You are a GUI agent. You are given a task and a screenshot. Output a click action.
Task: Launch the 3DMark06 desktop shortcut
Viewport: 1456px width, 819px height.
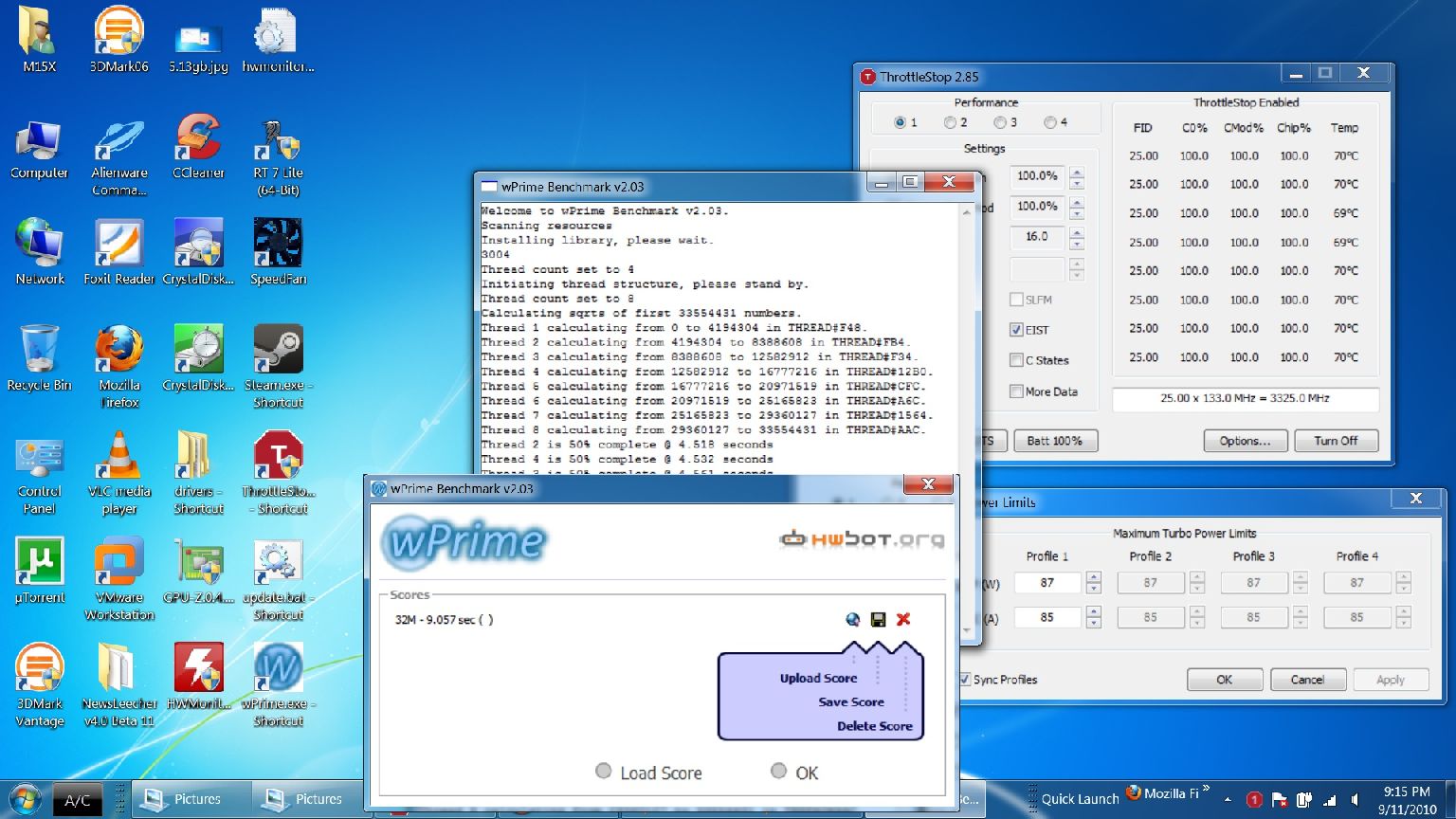click(118, 38)
